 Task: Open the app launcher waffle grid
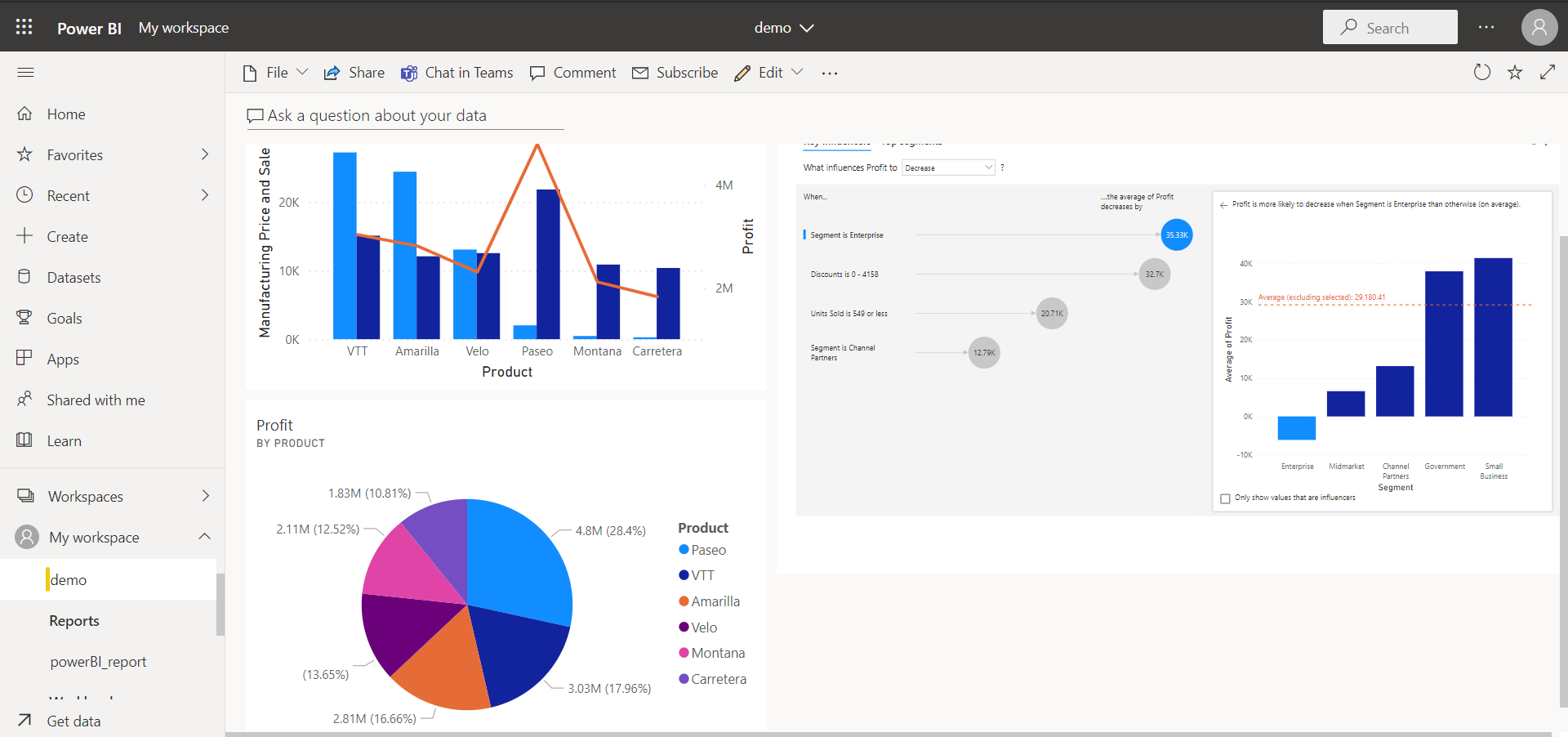24,27
